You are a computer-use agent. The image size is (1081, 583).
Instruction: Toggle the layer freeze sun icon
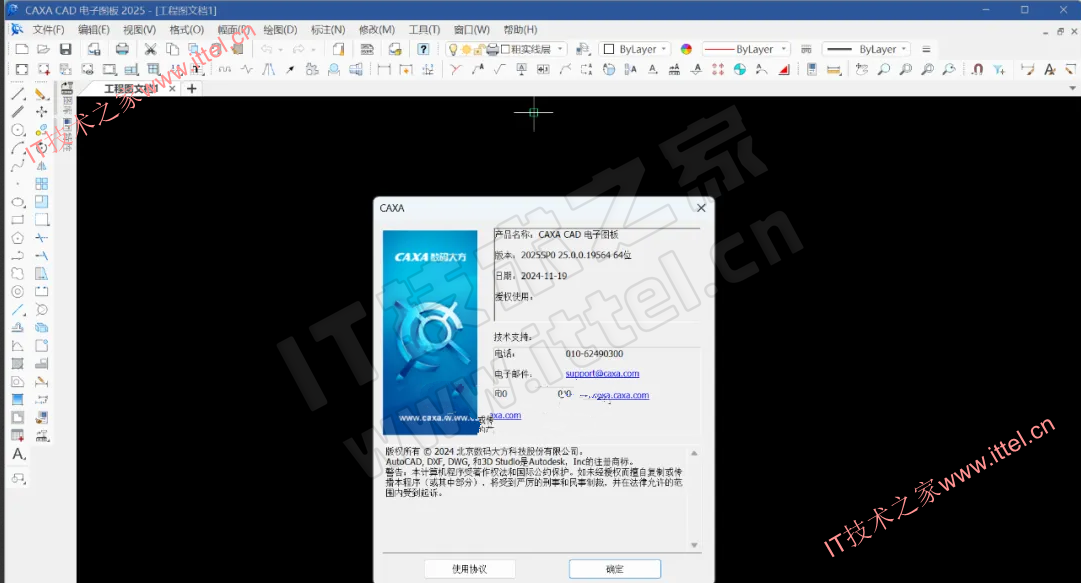pos(467,49)
